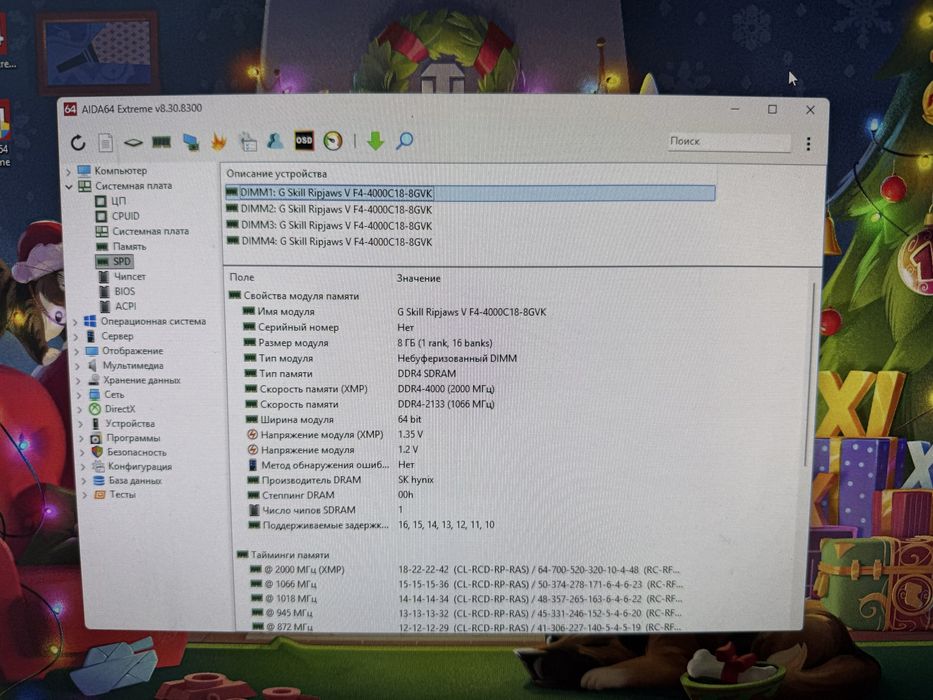
Task: Collapse the Системная плата tree node
Action: [69, 187]
